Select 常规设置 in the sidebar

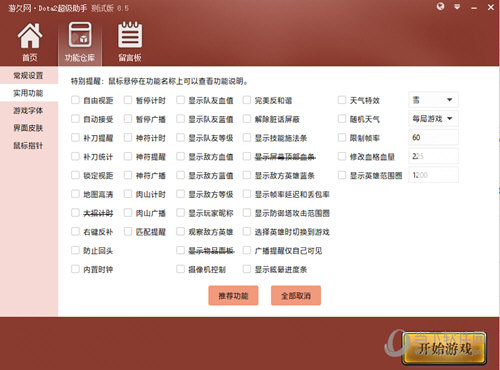click(29, 76)
